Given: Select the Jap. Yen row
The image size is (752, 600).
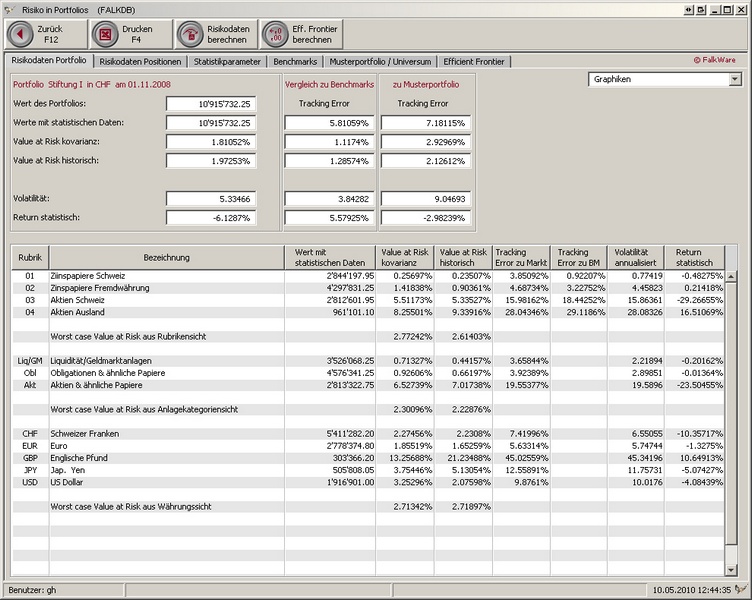Looking at the screenshot, I should 368,470.
